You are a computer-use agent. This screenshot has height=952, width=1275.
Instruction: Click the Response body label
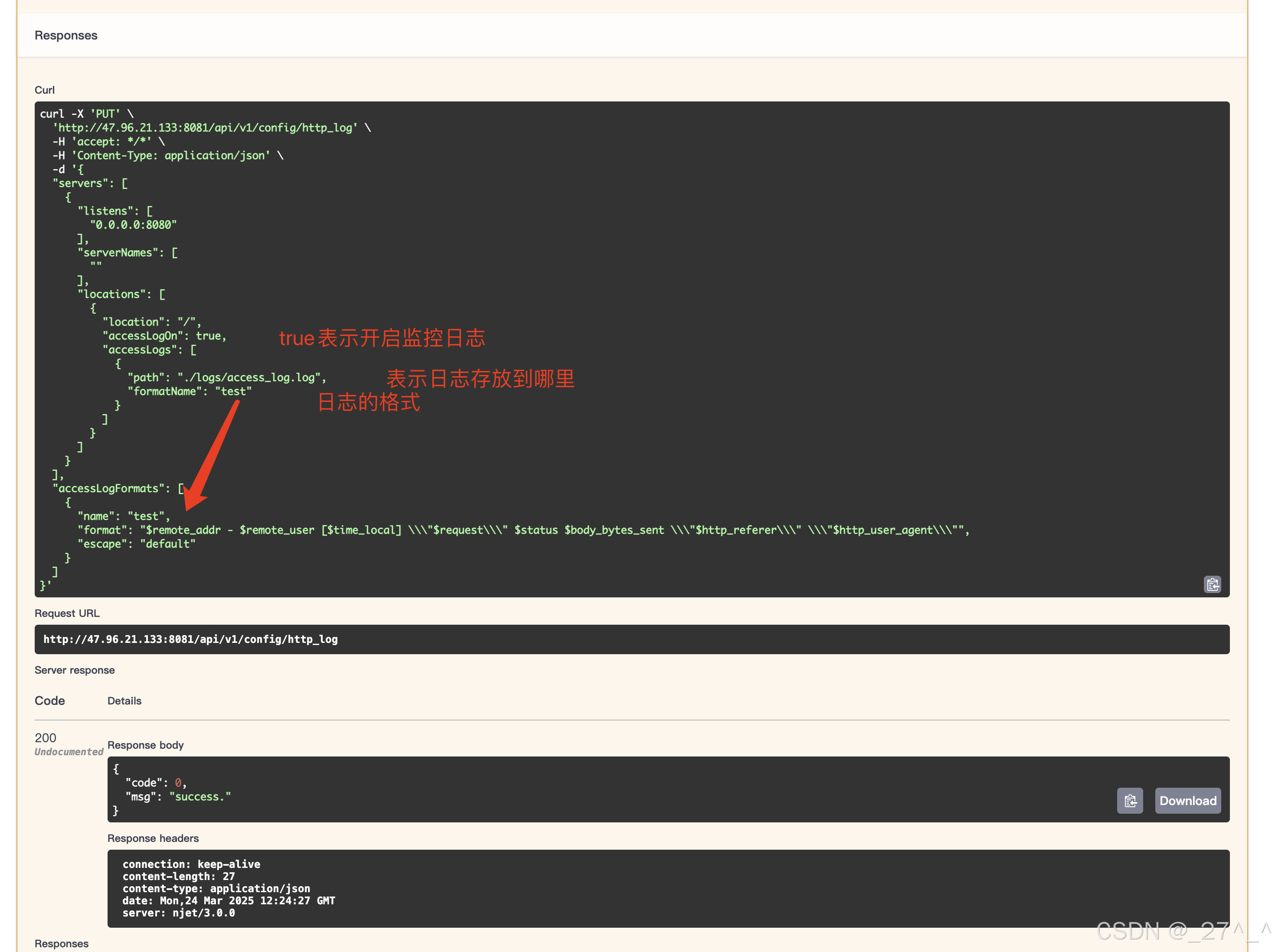point(145,744)
